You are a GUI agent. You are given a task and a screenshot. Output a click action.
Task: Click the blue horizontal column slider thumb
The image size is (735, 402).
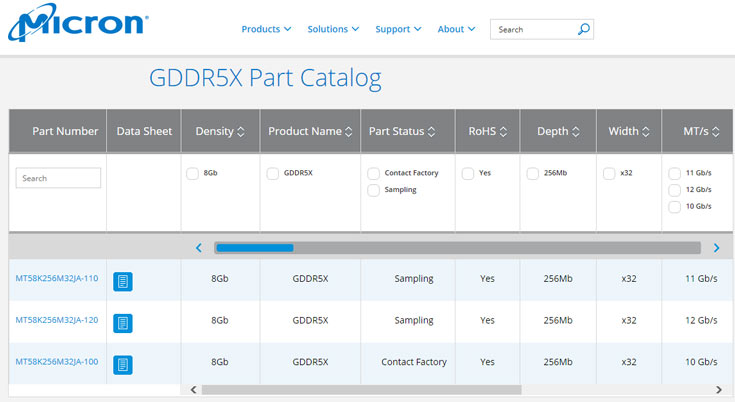[x=255, y=248]
